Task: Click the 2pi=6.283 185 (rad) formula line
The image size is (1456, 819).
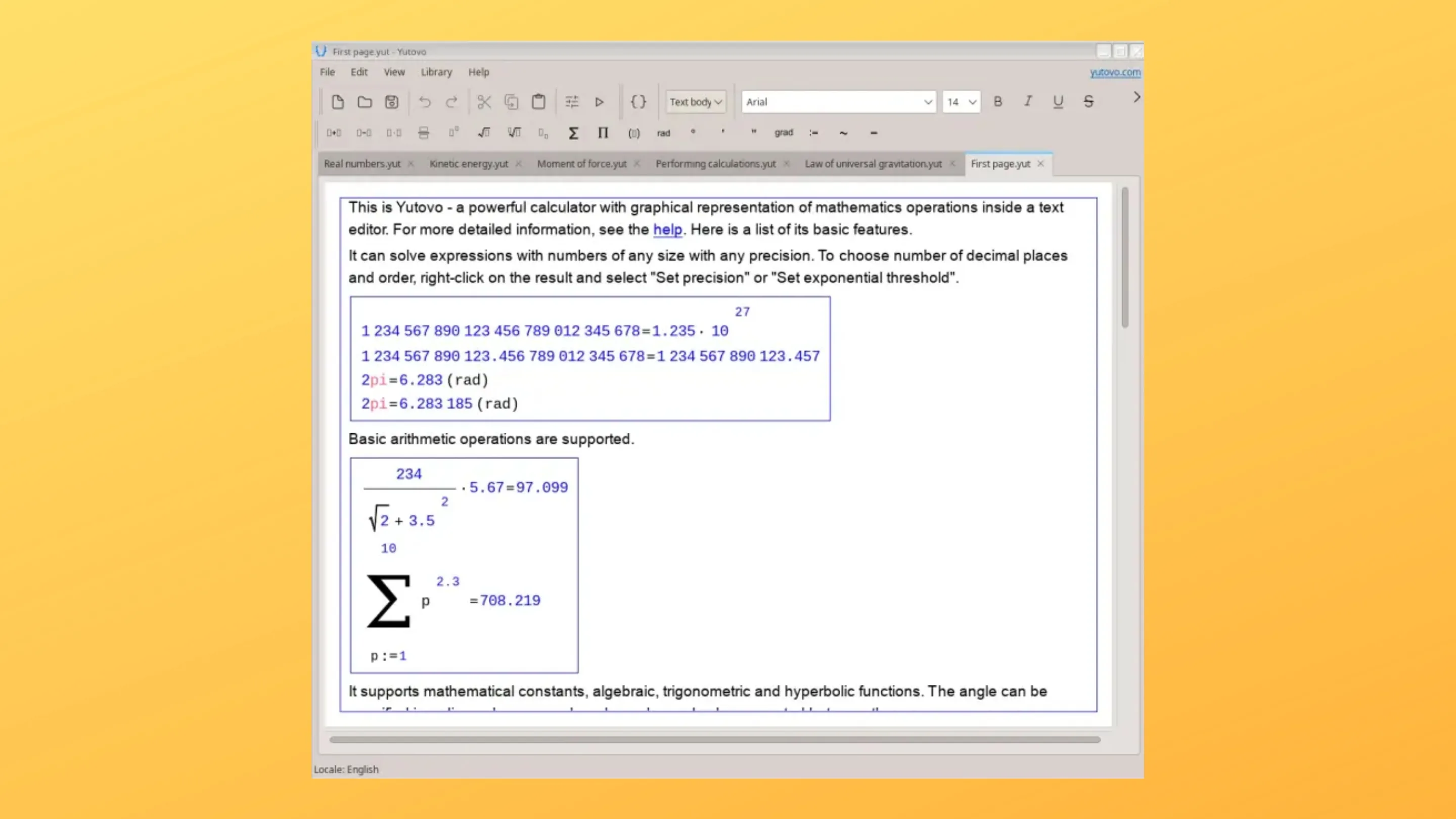Action: [440, 403]
